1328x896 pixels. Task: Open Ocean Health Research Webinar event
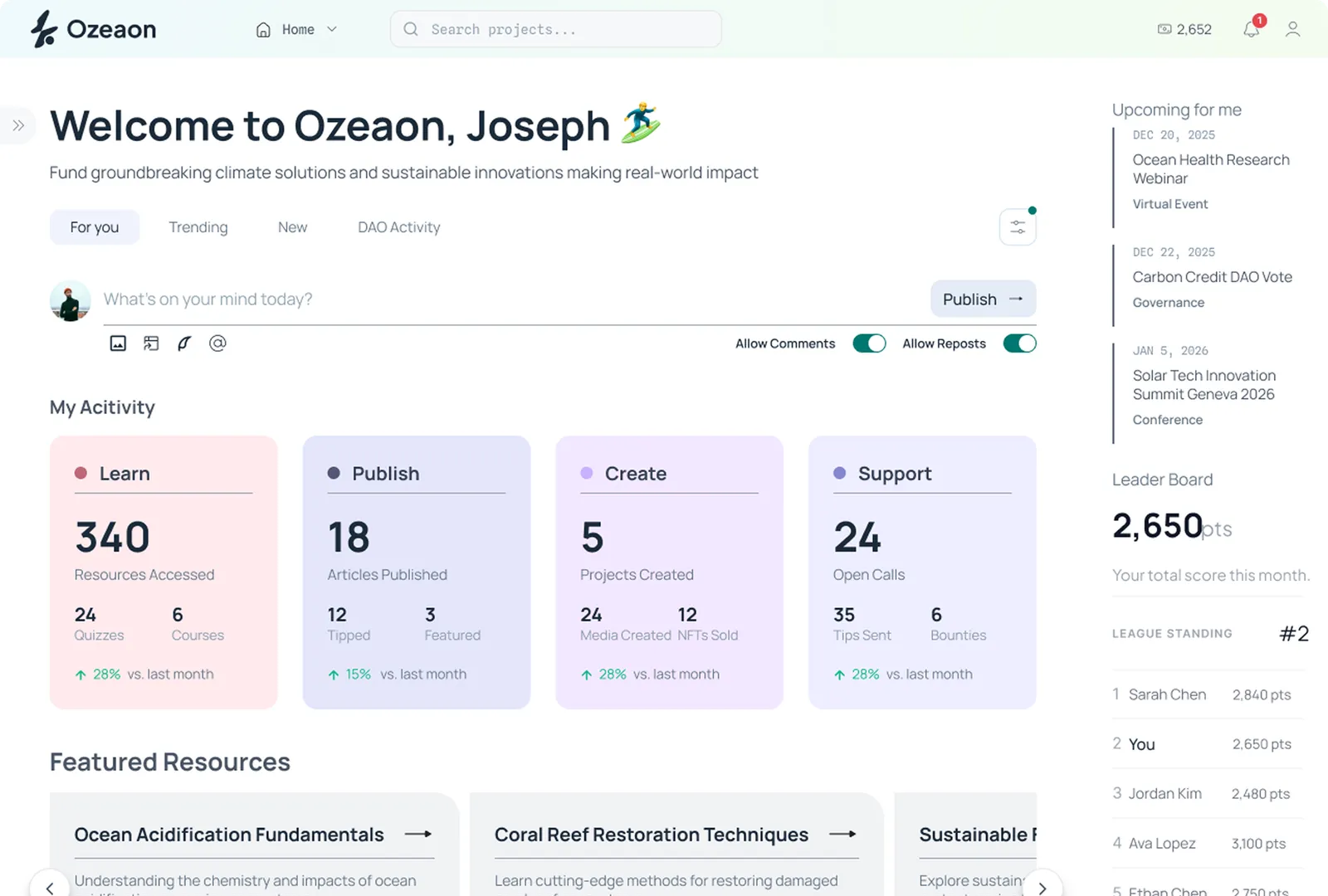point(1211,169)
